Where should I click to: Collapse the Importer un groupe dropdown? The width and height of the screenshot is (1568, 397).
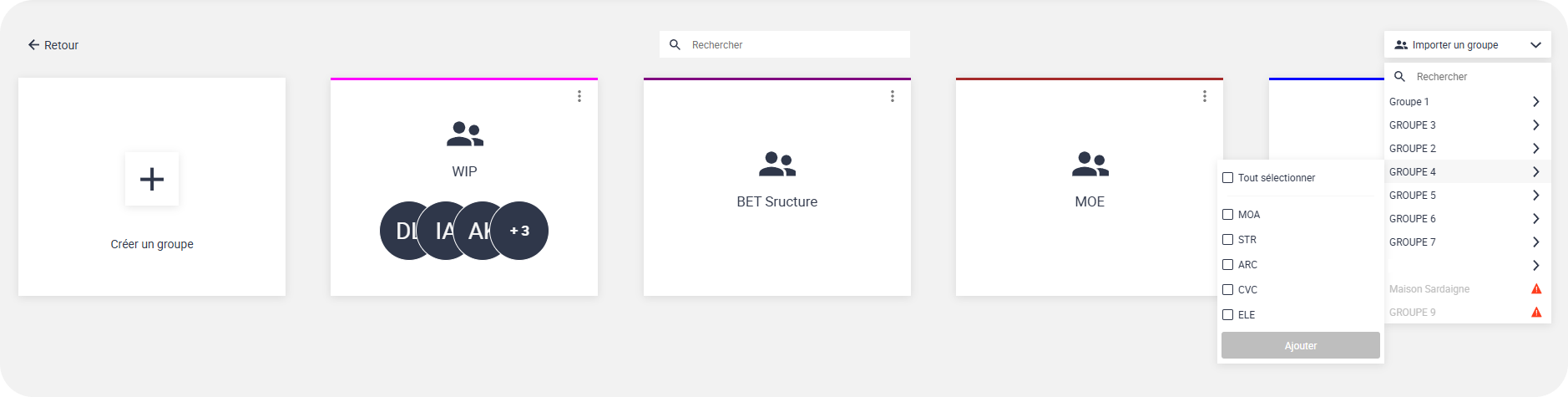1535,45
